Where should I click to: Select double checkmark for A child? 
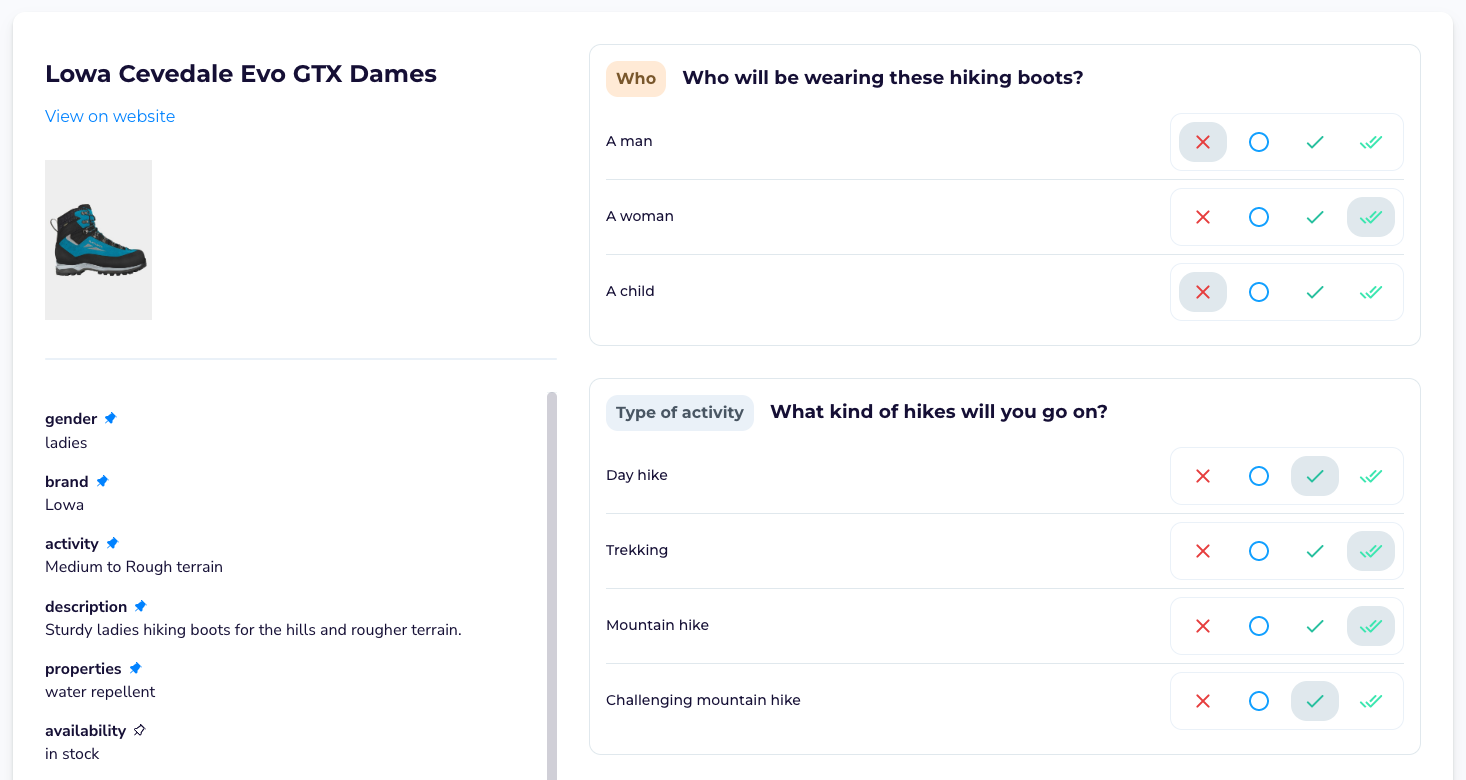(1371, 292)
